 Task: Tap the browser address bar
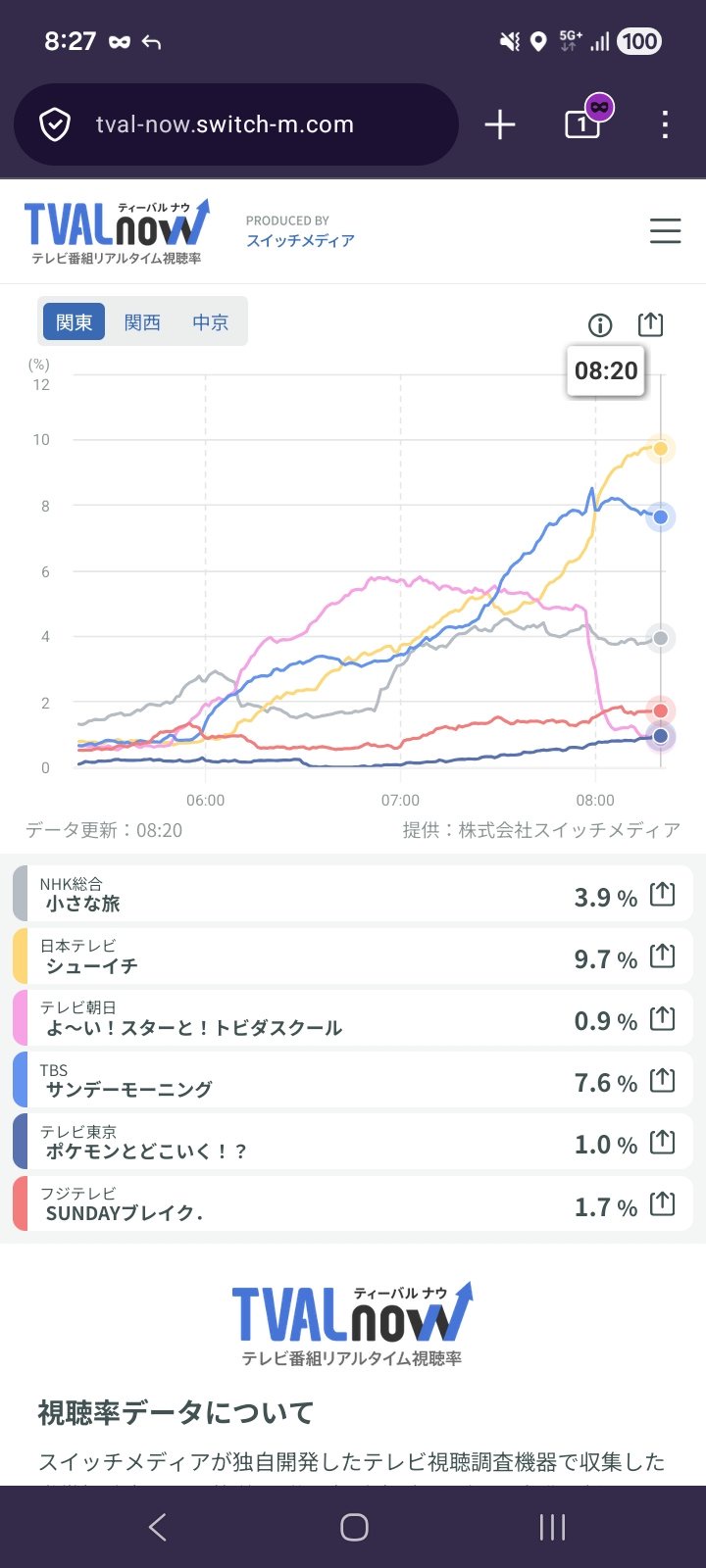tap(235, 124)
